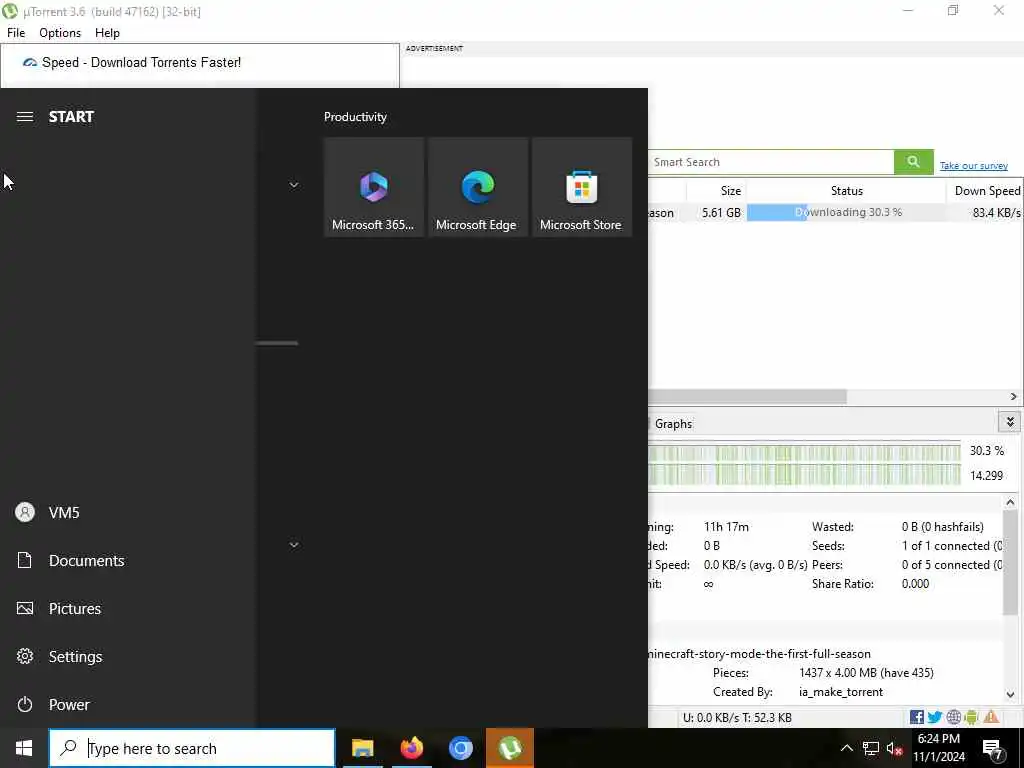Click the info pane scroll up arrow
This screenshot has height=768, width=1024.
click(1010, 502)
